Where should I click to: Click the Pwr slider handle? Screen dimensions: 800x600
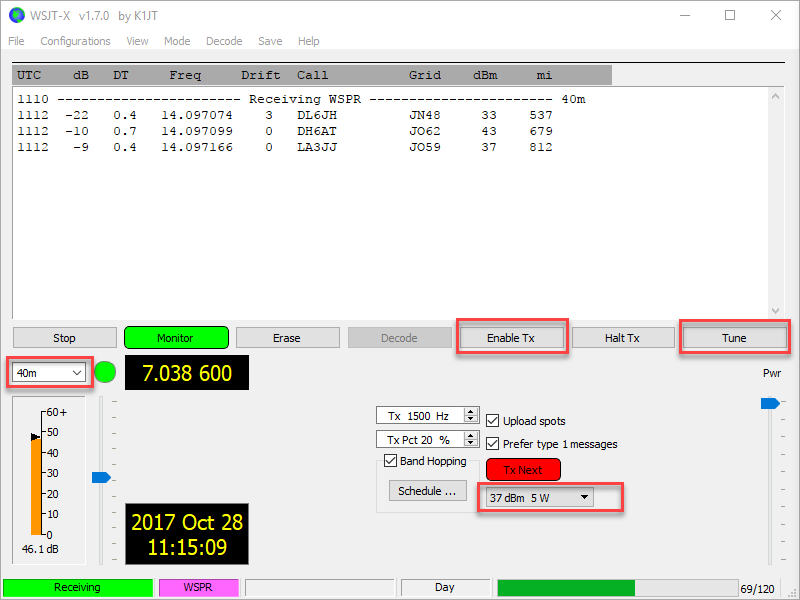pyautogui.click(x=770, y=404)
